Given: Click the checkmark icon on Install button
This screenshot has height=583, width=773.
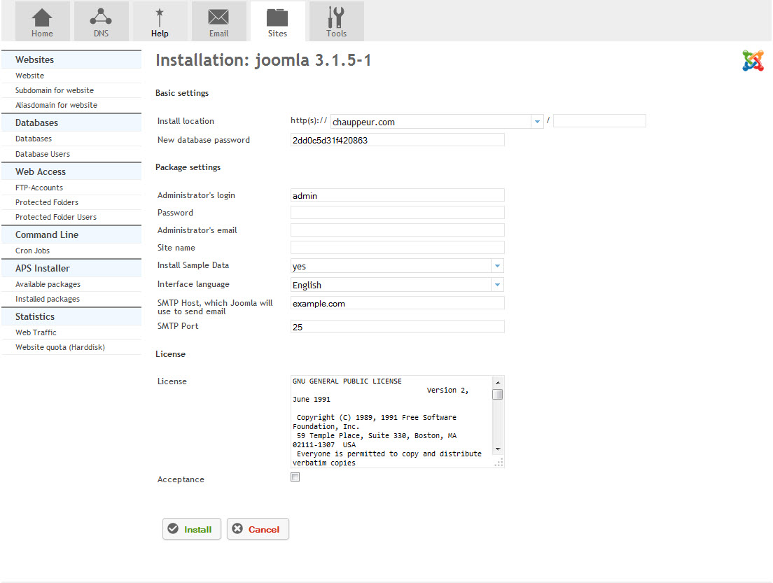Looking at the screenshot, I should click(x=173, y=529).
